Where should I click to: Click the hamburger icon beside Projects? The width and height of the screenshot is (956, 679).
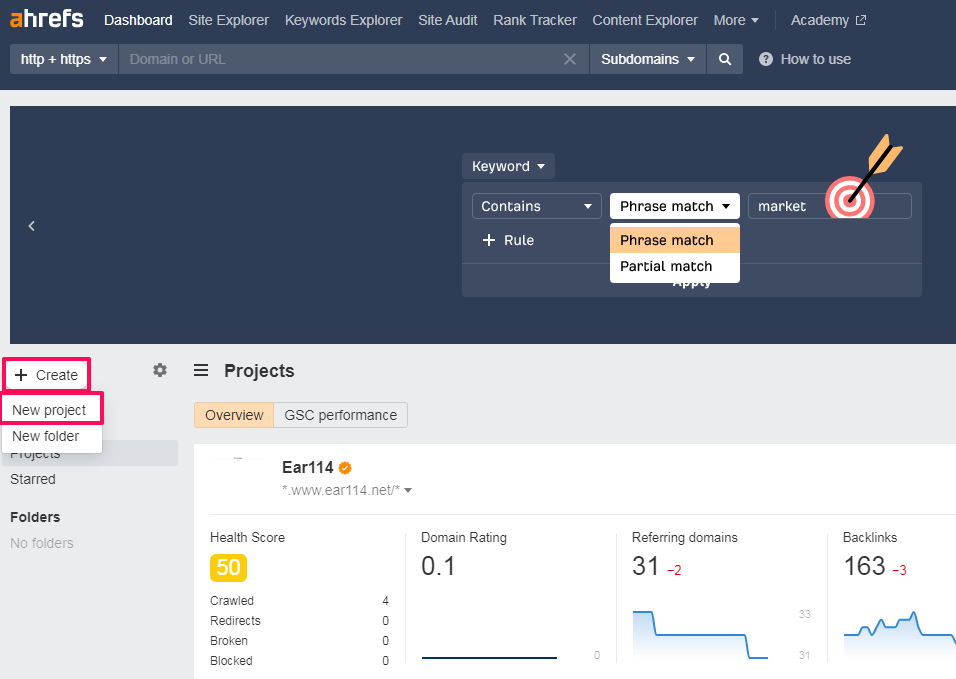(x=201, y=371)
